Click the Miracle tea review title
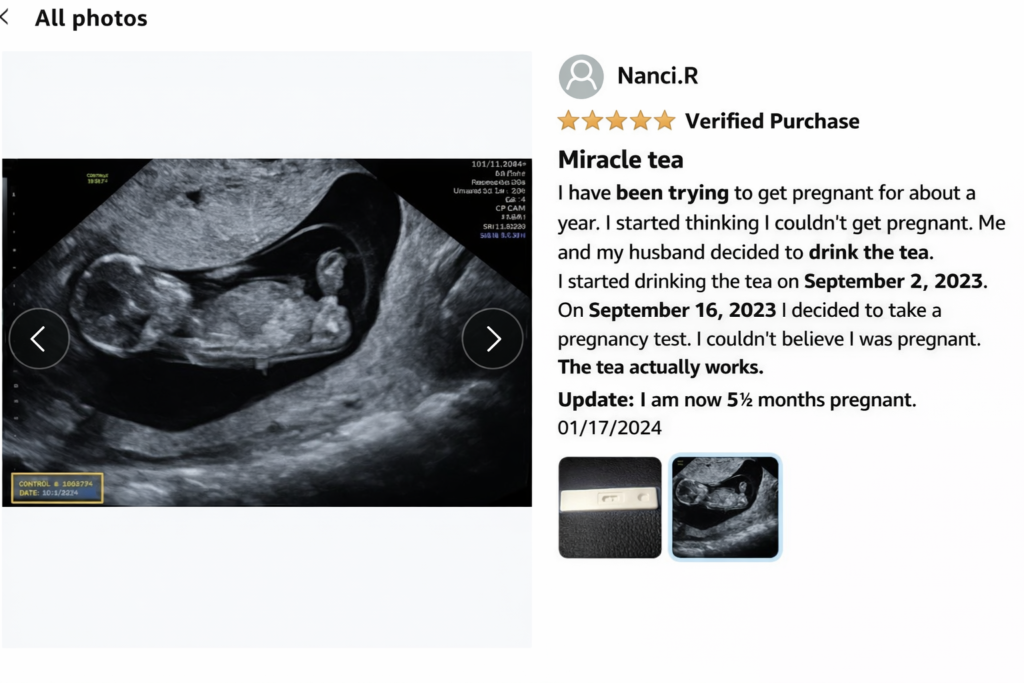1024x683 pixels. (621, 159)
